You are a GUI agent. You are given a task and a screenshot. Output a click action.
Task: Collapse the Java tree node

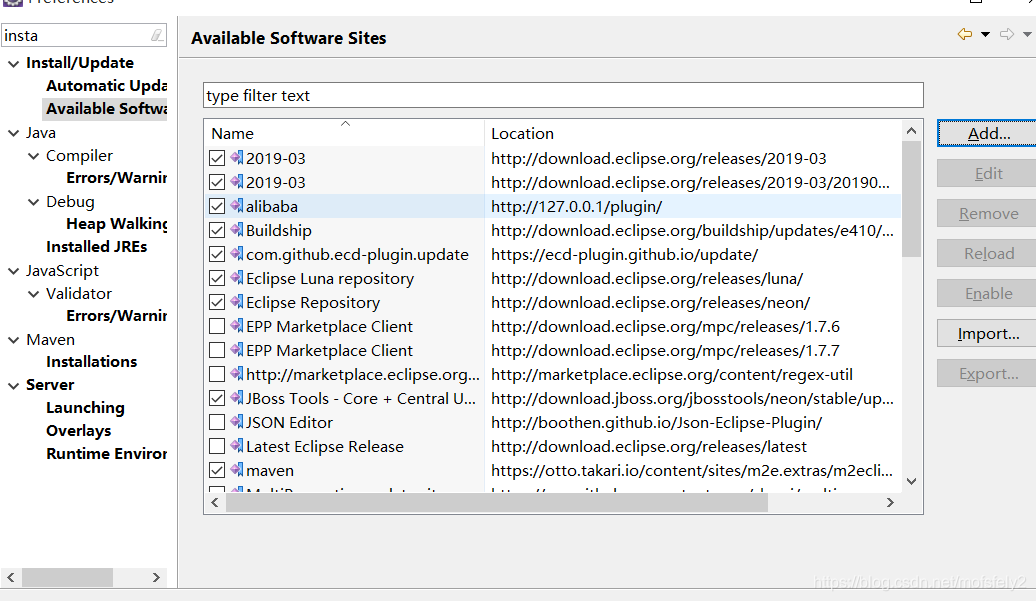pos(13,133)
